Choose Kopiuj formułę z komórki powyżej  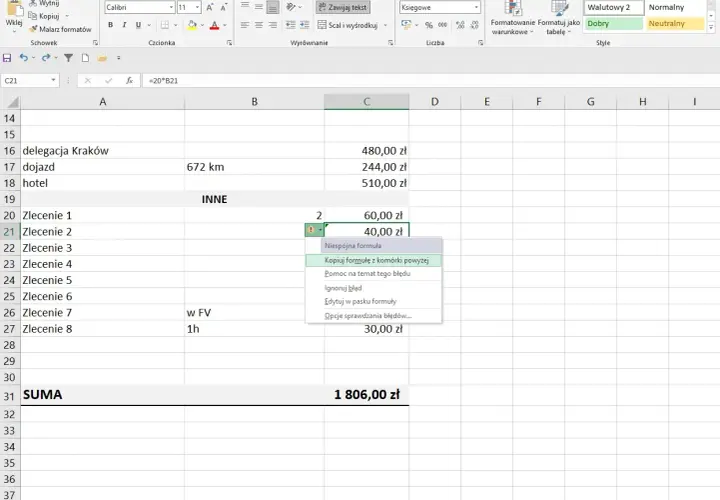coord(374,260)
